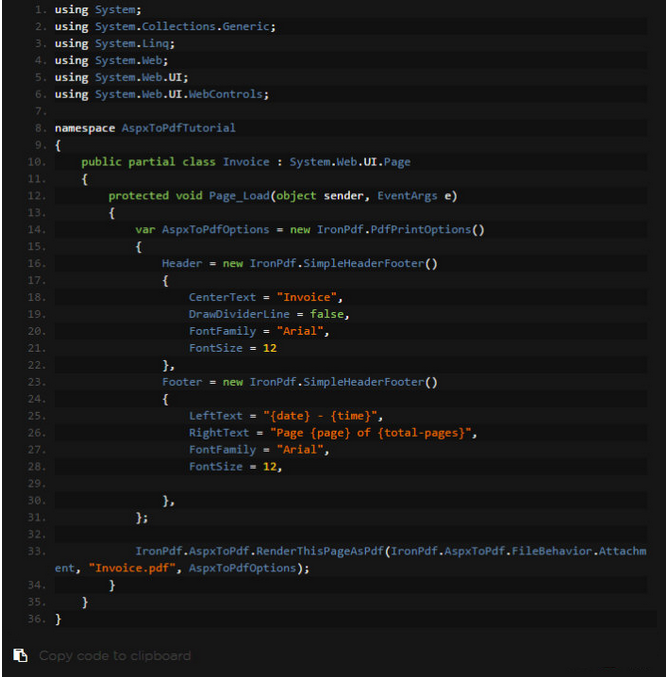Click line number 1 in the gutter

[x=39, y=10]
